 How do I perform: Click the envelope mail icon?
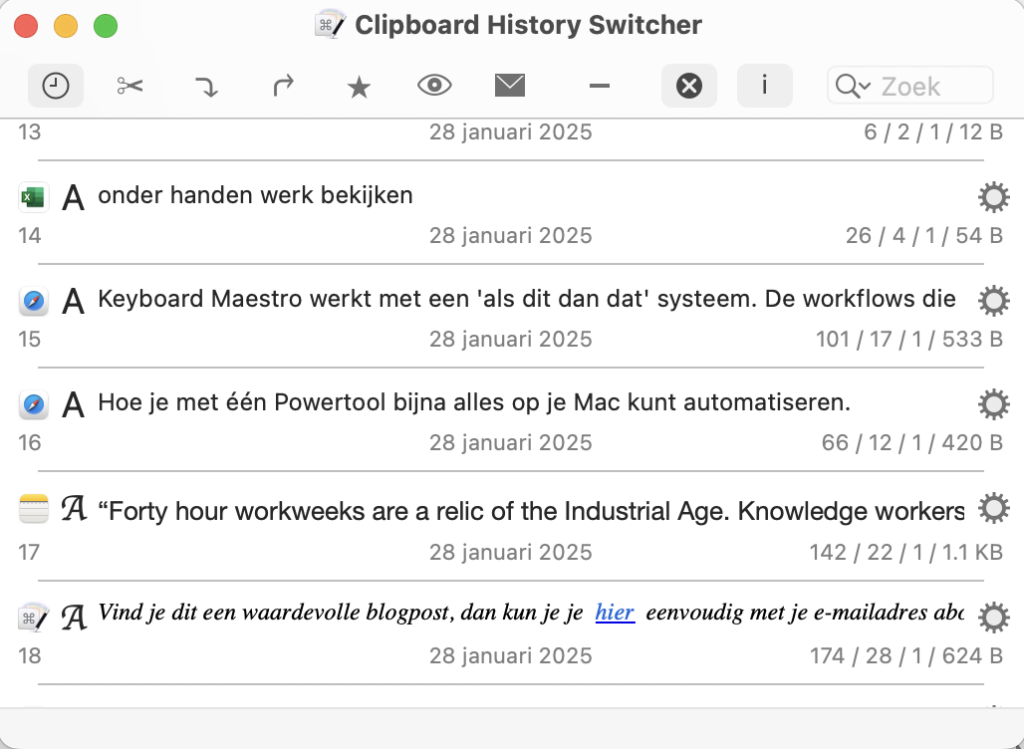click(x=510, y=87)
